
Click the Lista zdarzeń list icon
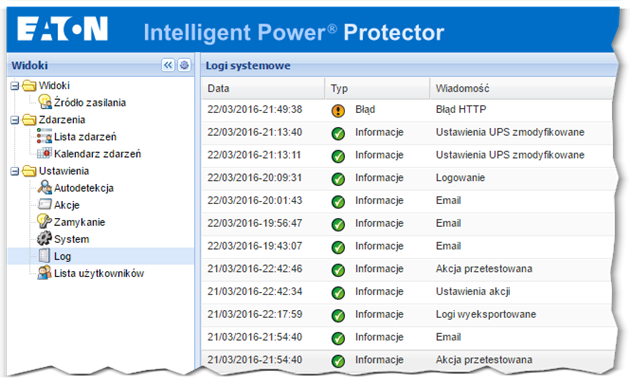[45, 136]
